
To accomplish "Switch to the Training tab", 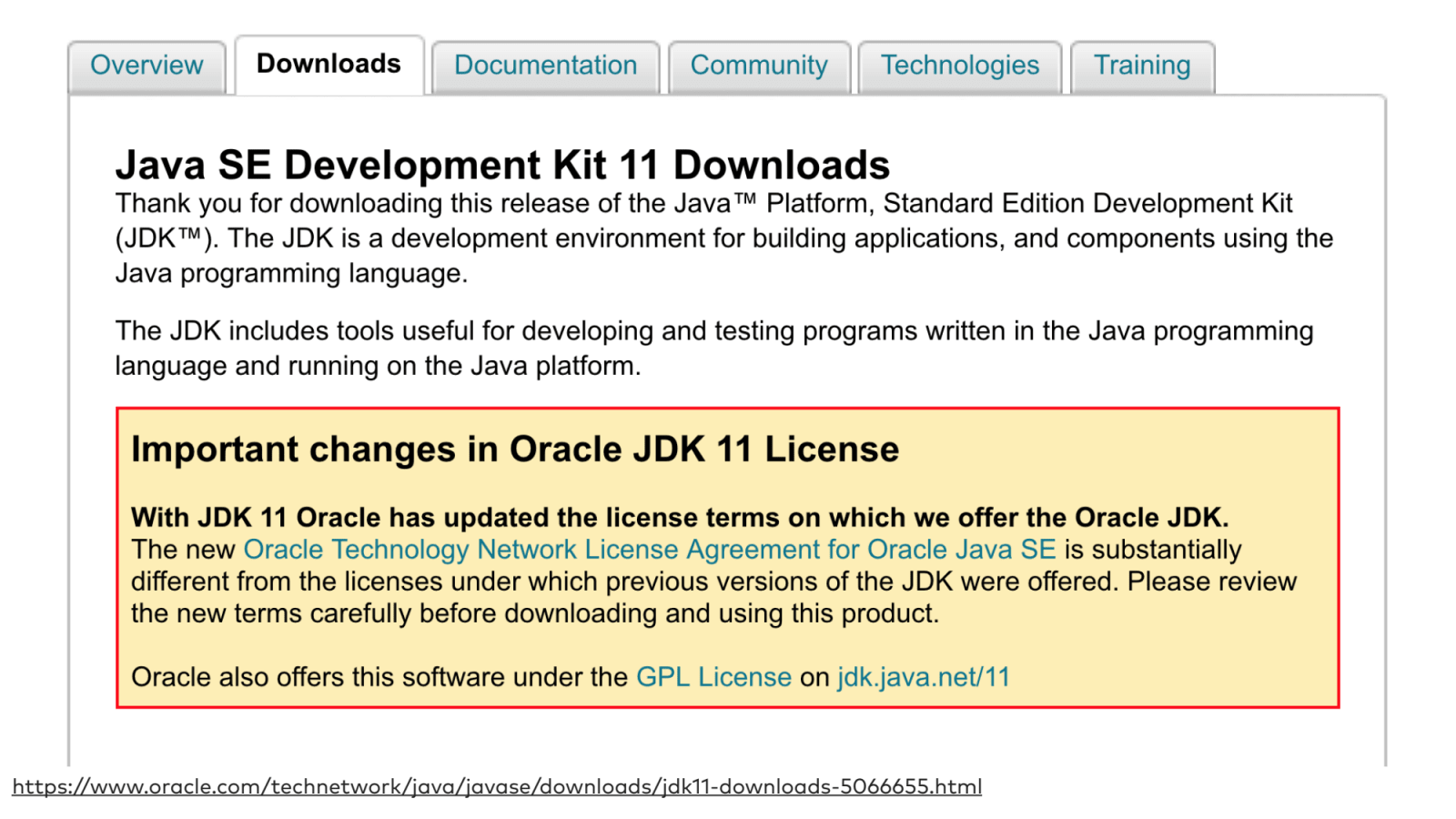I will tap(1142, 66).
